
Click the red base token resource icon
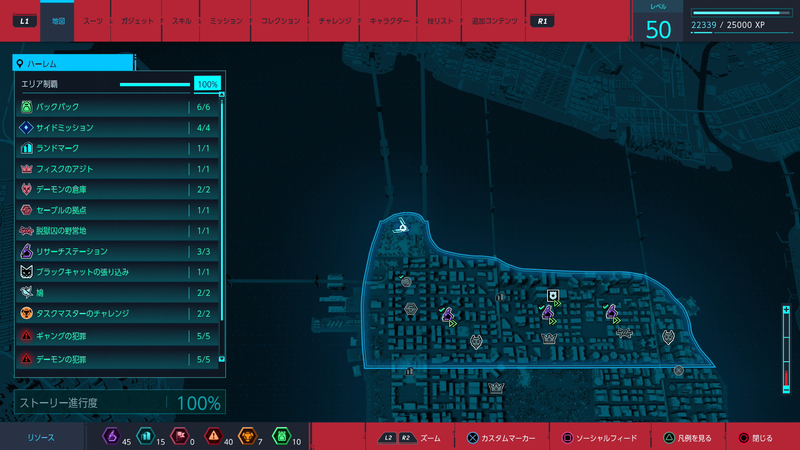[180, 436]
